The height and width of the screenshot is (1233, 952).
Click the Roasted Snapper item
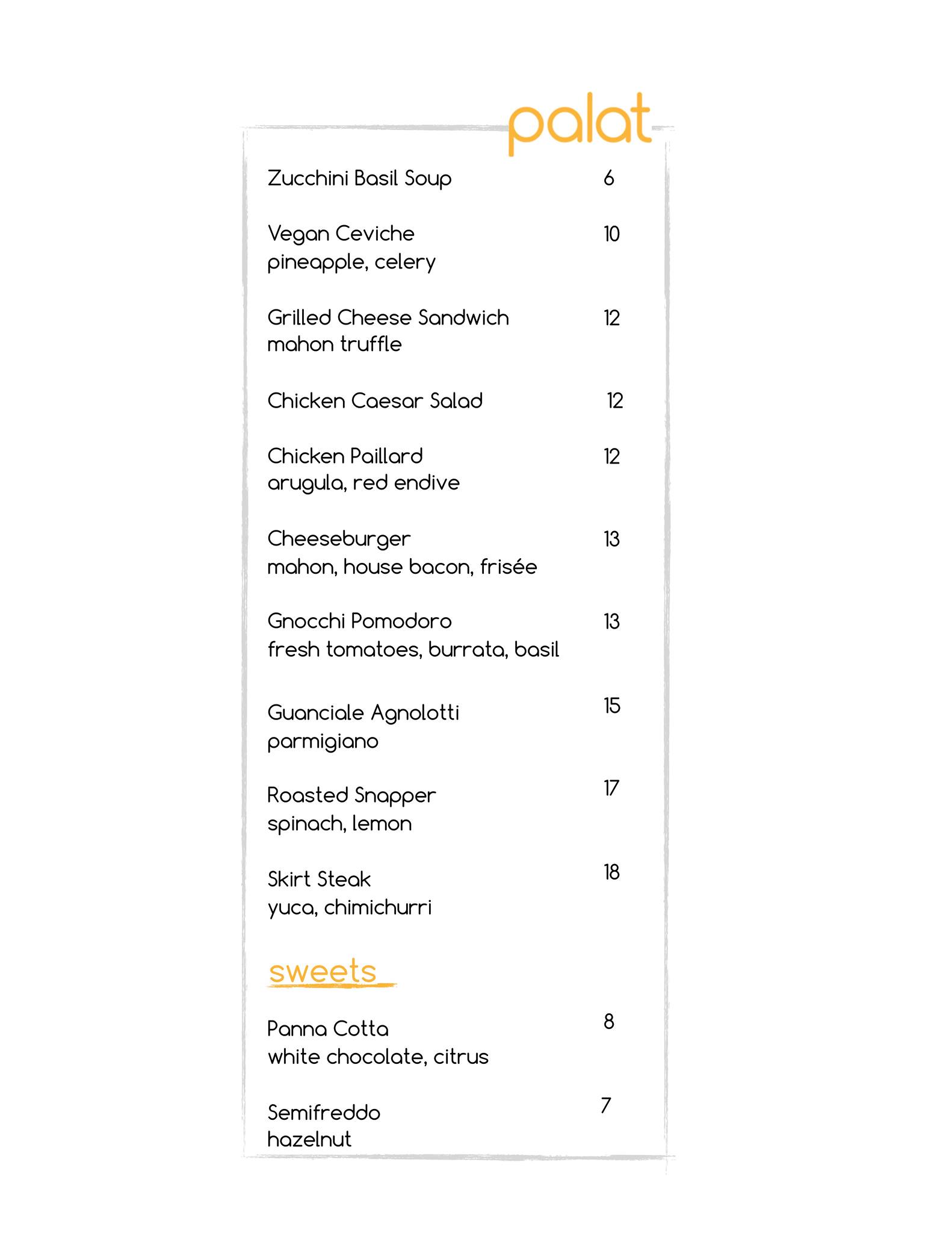[x=351, y=795]
